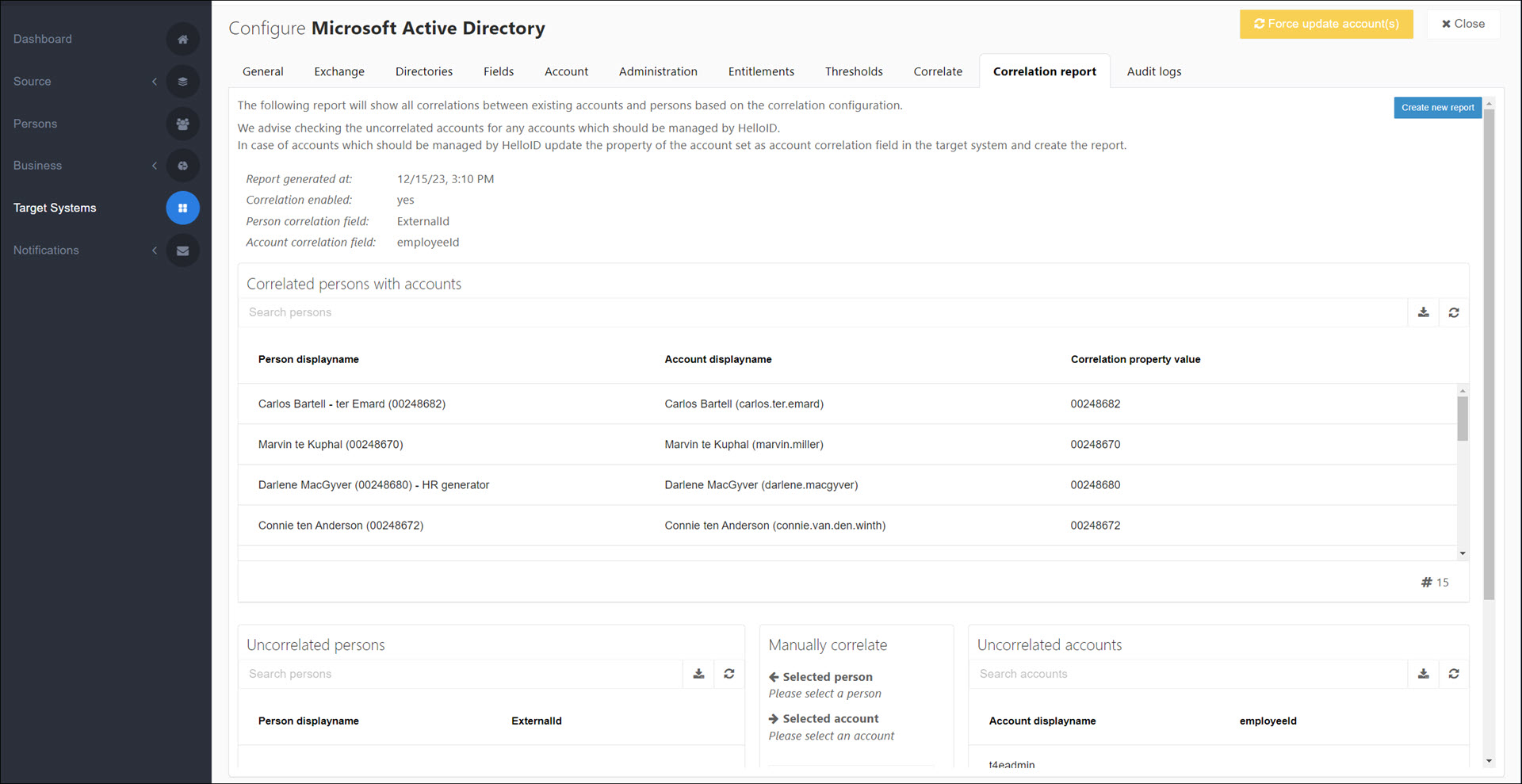Expand the Business menu chevron
This screenshot has width=1522, height=784.
155,166
